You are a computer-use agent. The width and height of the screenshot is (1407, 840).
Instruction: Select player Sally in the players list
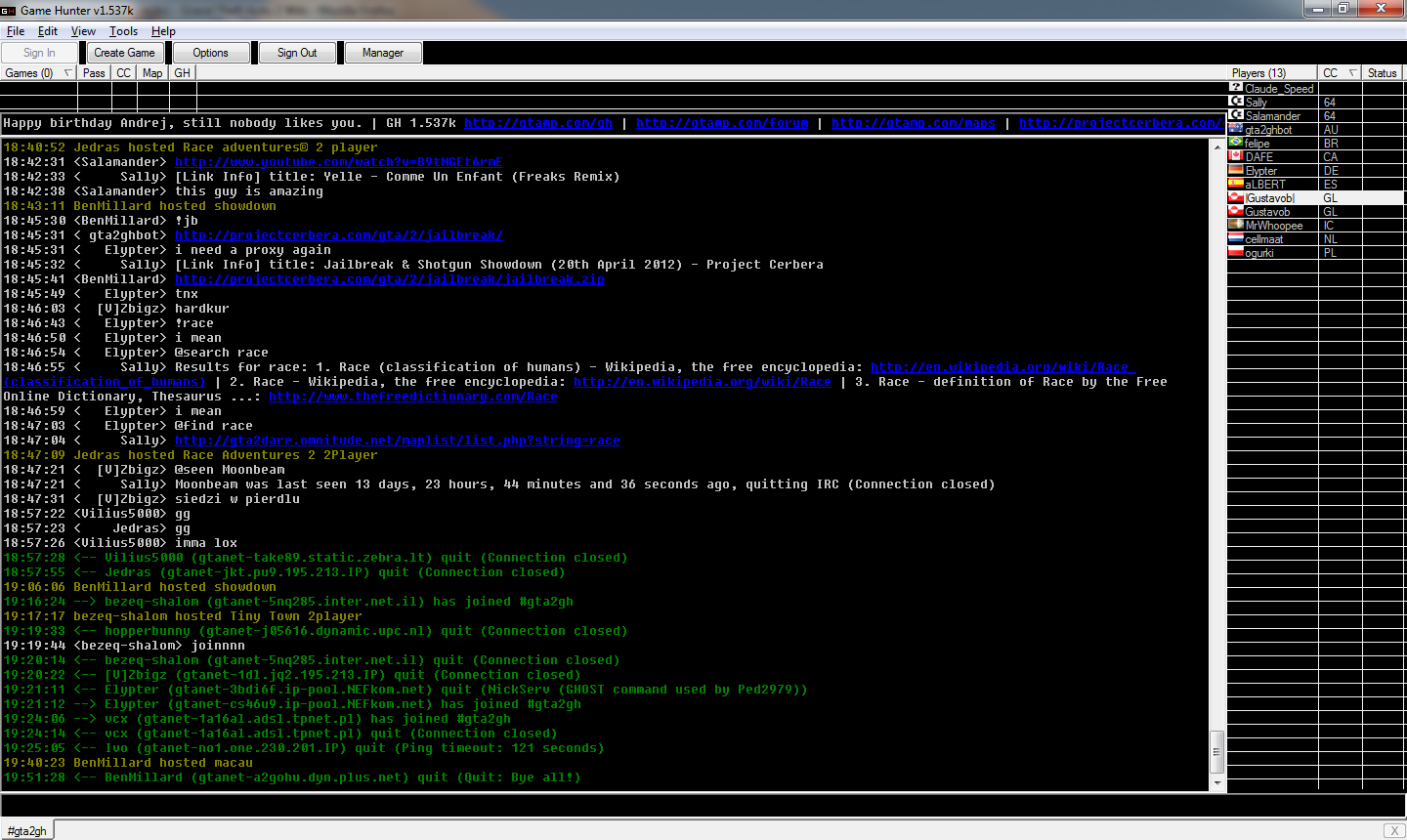coord(1256,102)
